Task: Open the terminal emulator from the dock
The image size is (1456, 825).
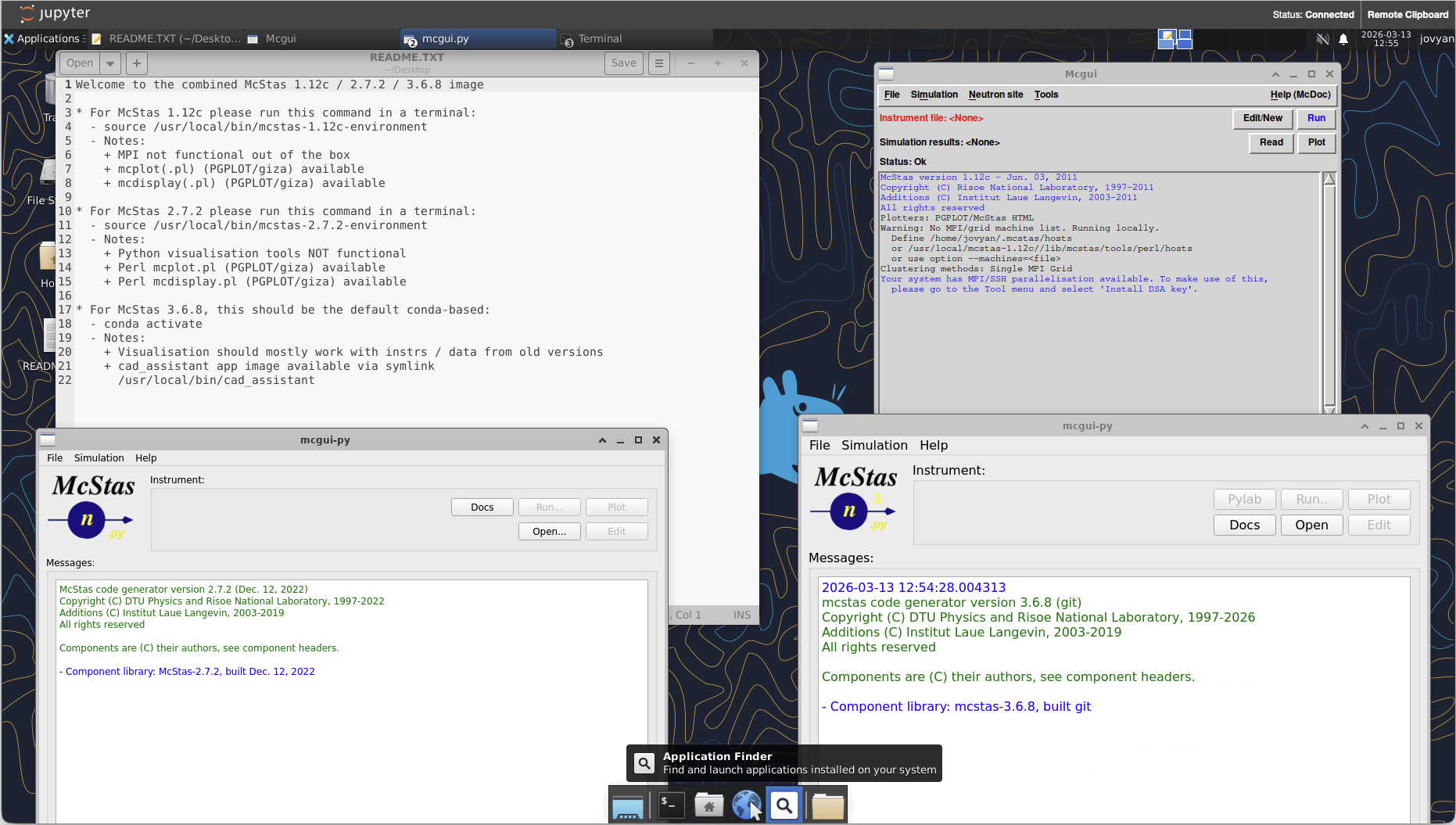Action: 671,805
